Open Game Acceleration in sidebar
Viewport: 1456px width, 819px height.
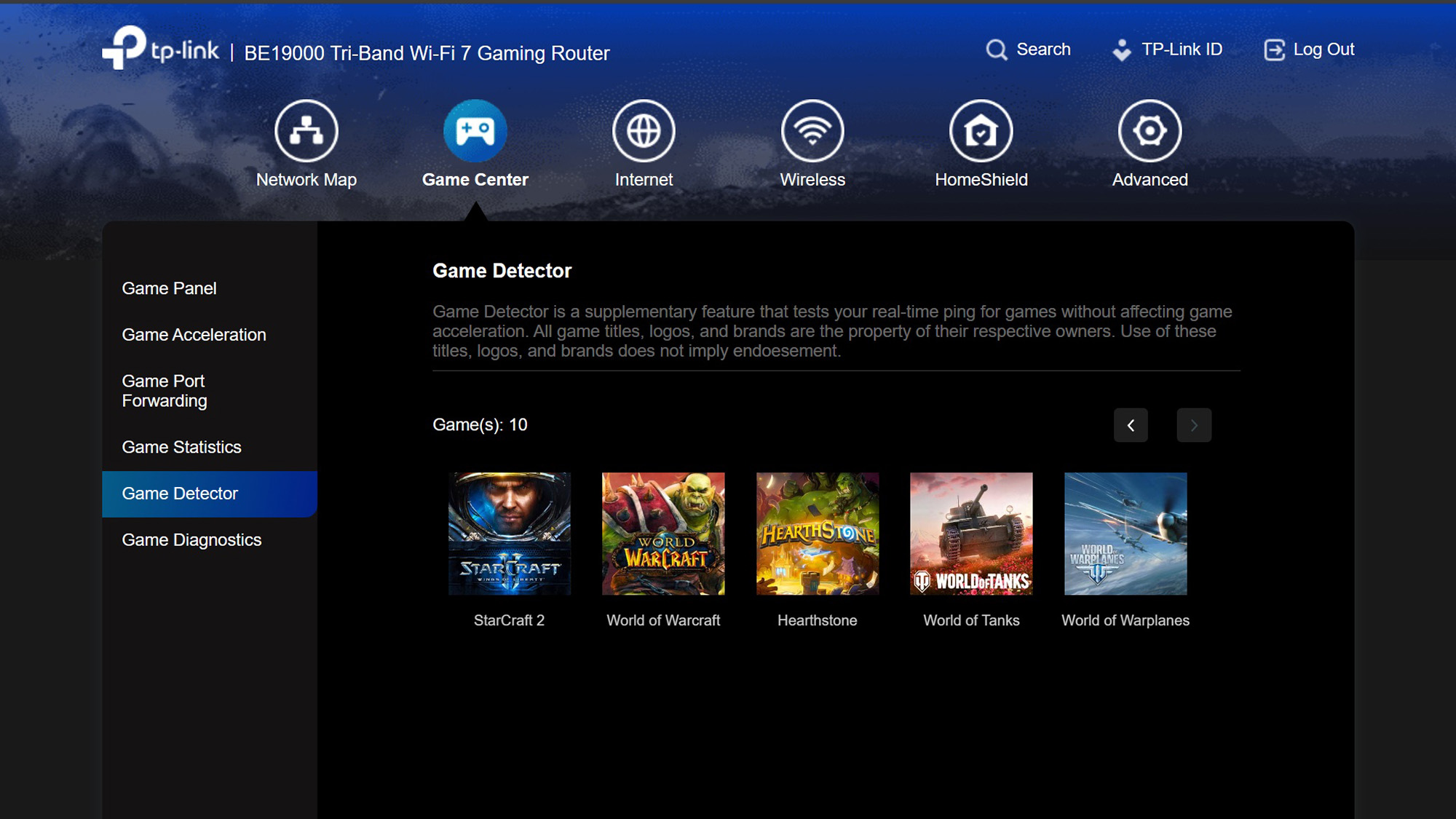[x=194, y=335]
